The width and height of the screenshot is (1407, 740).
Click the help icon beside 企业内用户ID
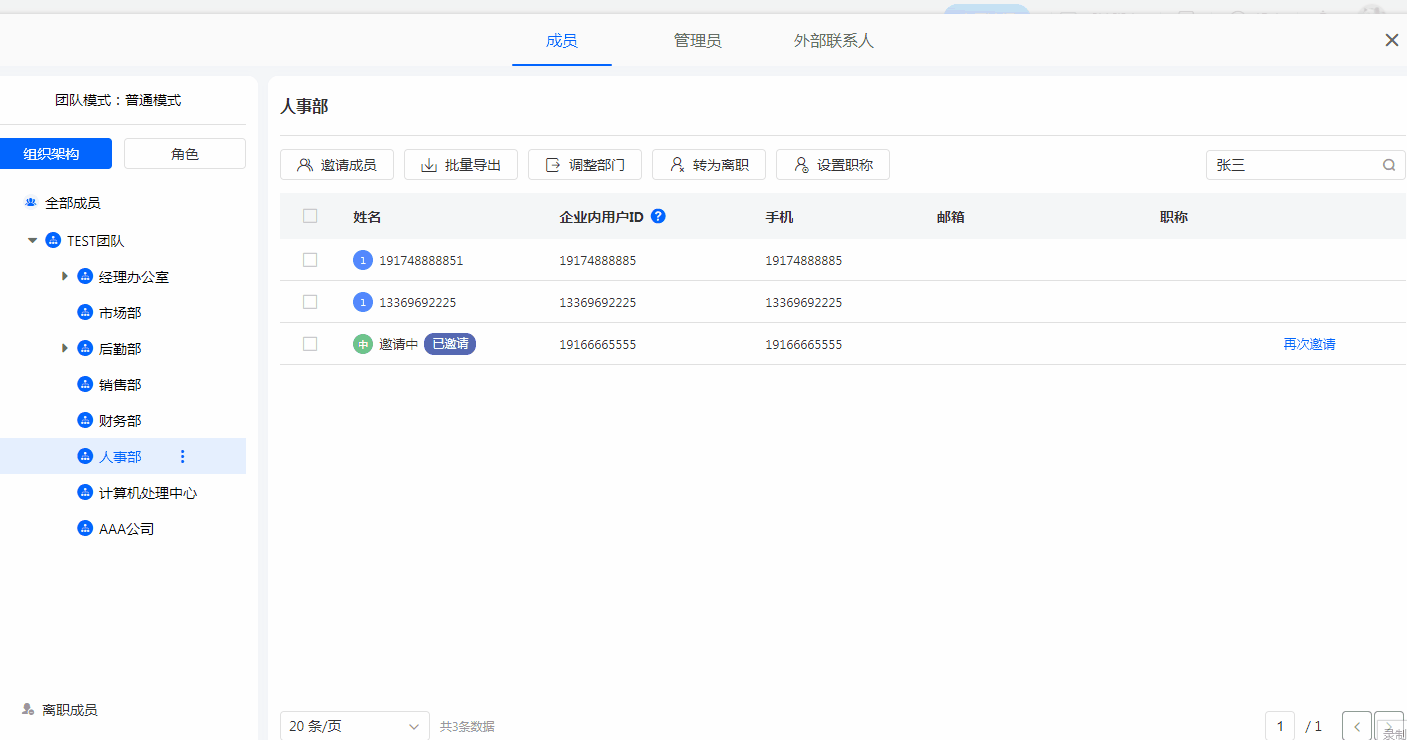(658, 216)
